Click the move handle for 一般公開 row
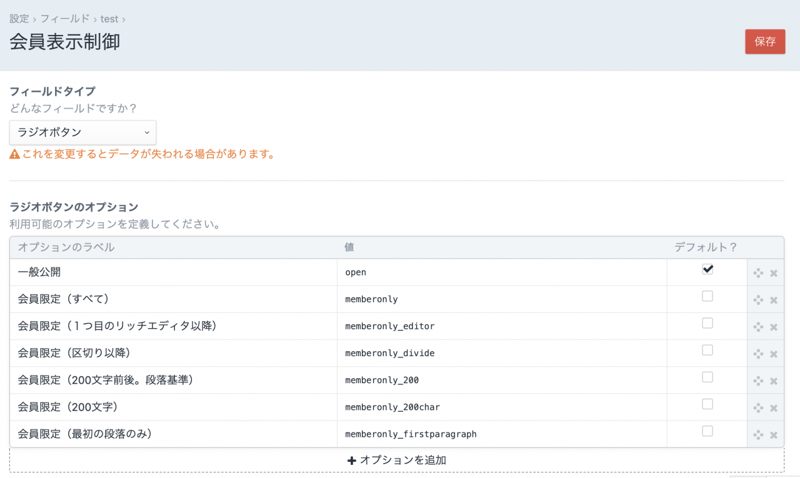This screenshot has width=800, height=478. tap(758, 273)
